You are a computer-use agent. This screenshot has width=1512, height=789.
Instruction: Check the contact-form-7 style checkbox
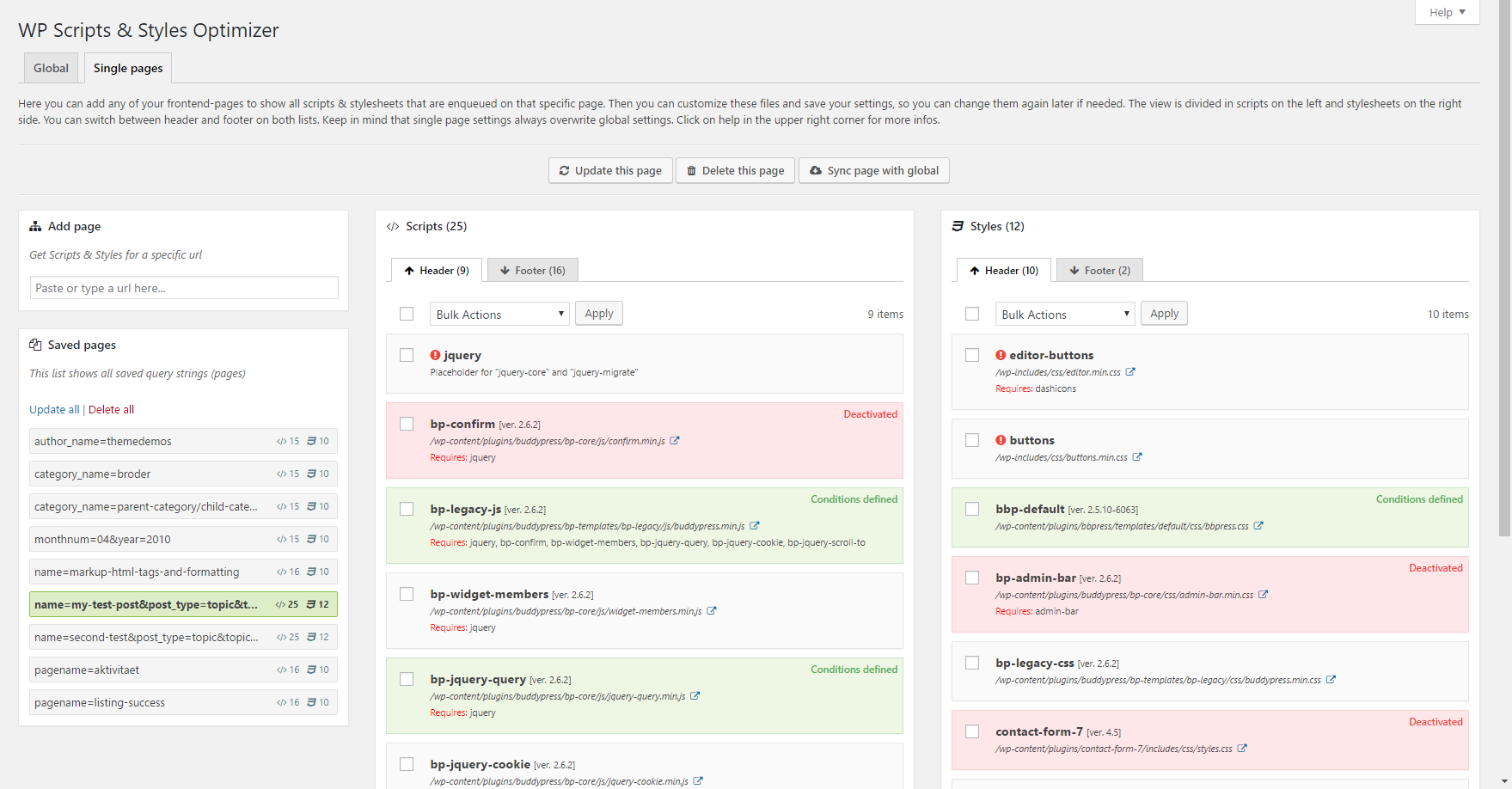[972, 731]
